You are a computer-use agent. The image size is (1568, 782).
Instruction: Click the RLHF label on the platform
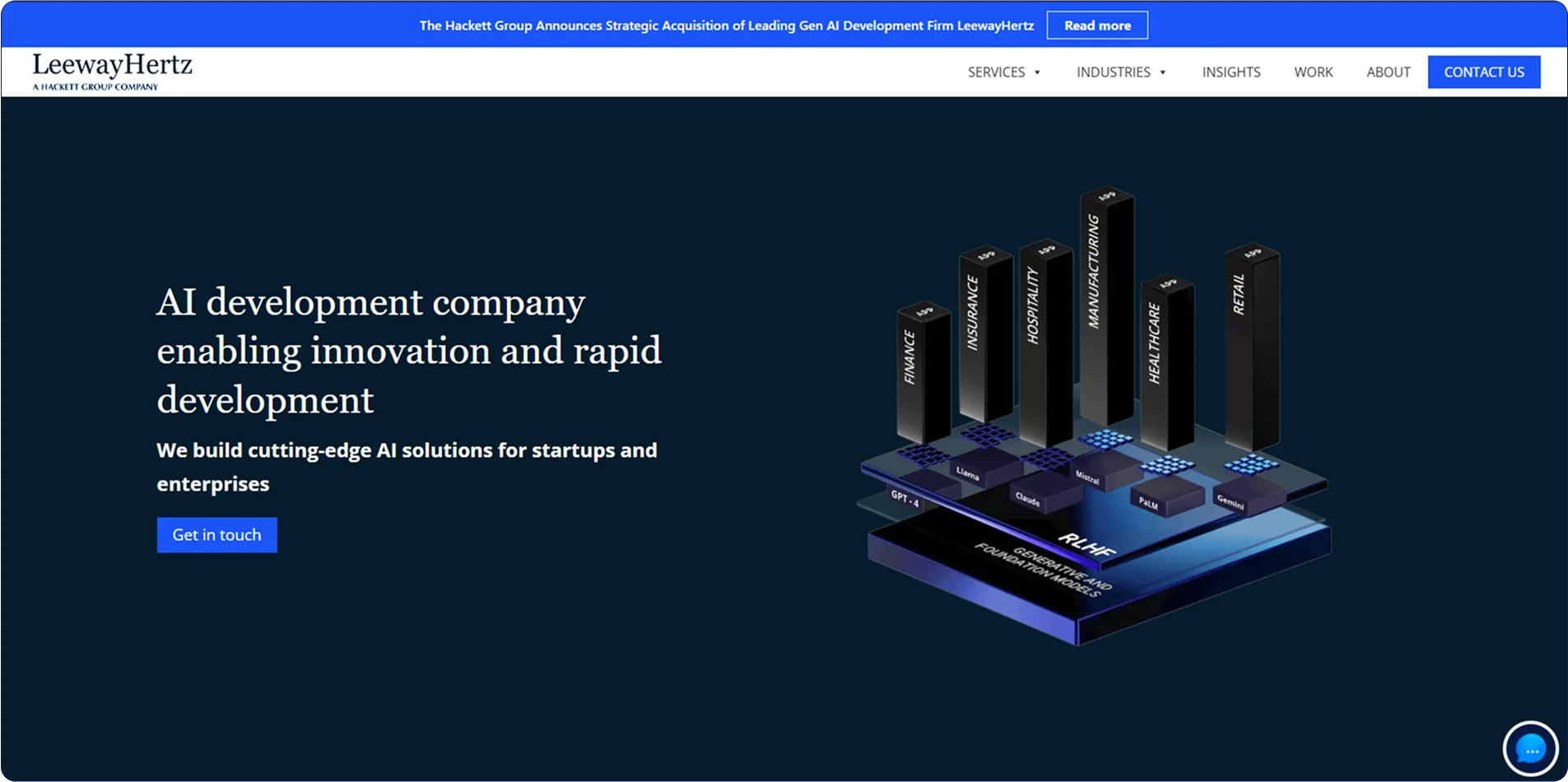pos(1086,544)
